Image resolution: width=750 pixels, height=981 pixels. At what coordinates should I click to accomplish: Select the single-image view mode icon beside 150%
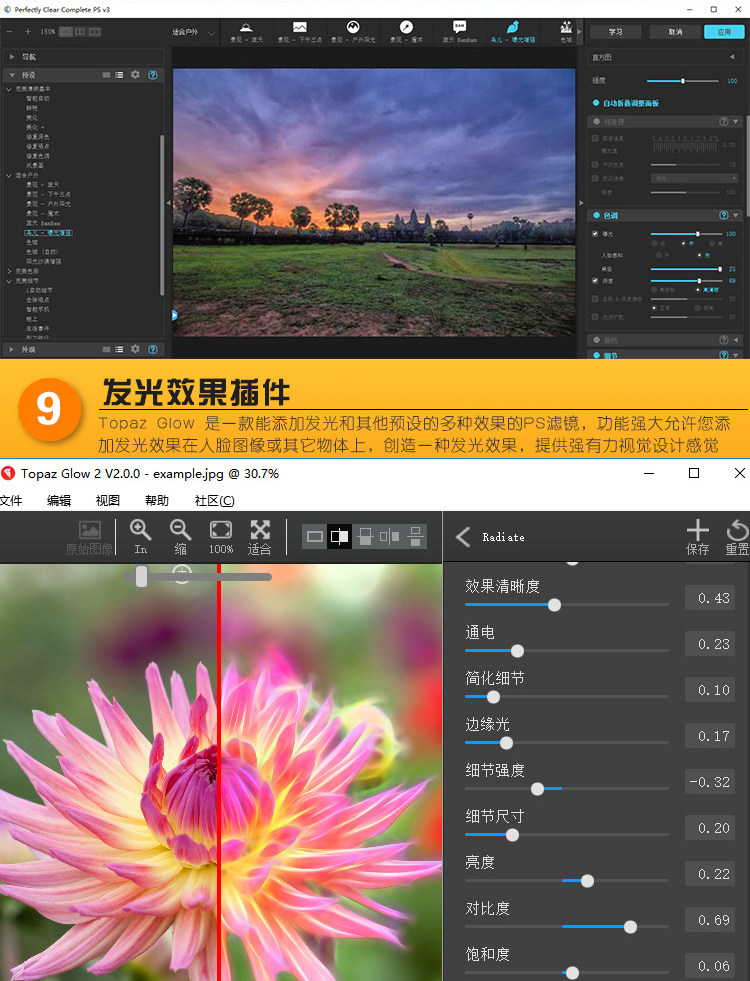point(66,31)
